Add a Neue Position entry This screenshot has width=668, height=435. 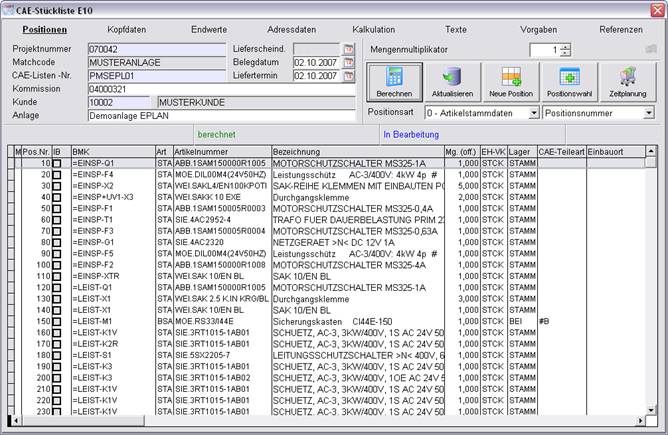[511, 83]
